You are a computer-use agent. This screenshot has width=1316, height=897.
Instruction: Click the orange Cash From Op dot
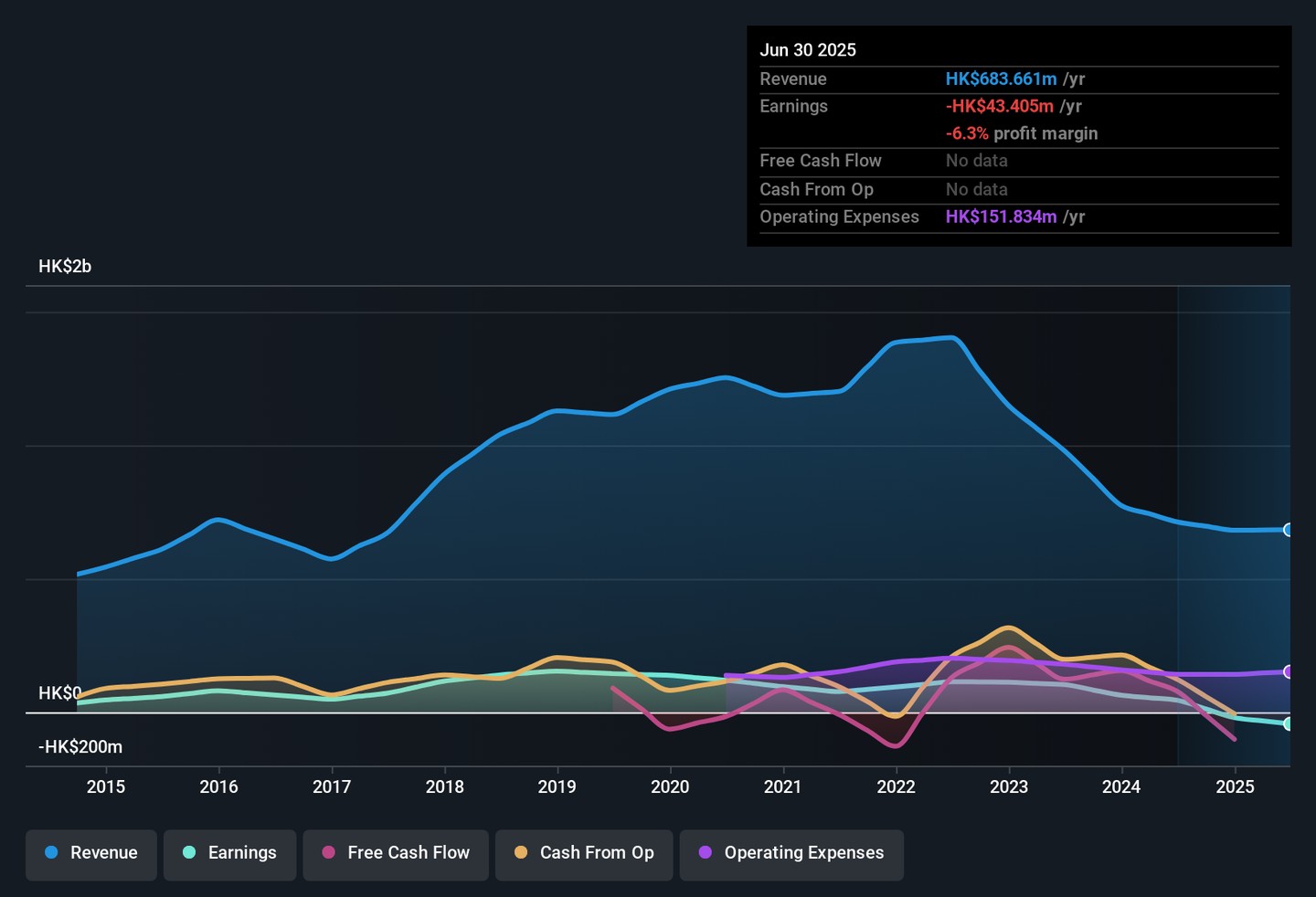click(x=521, y=853)
